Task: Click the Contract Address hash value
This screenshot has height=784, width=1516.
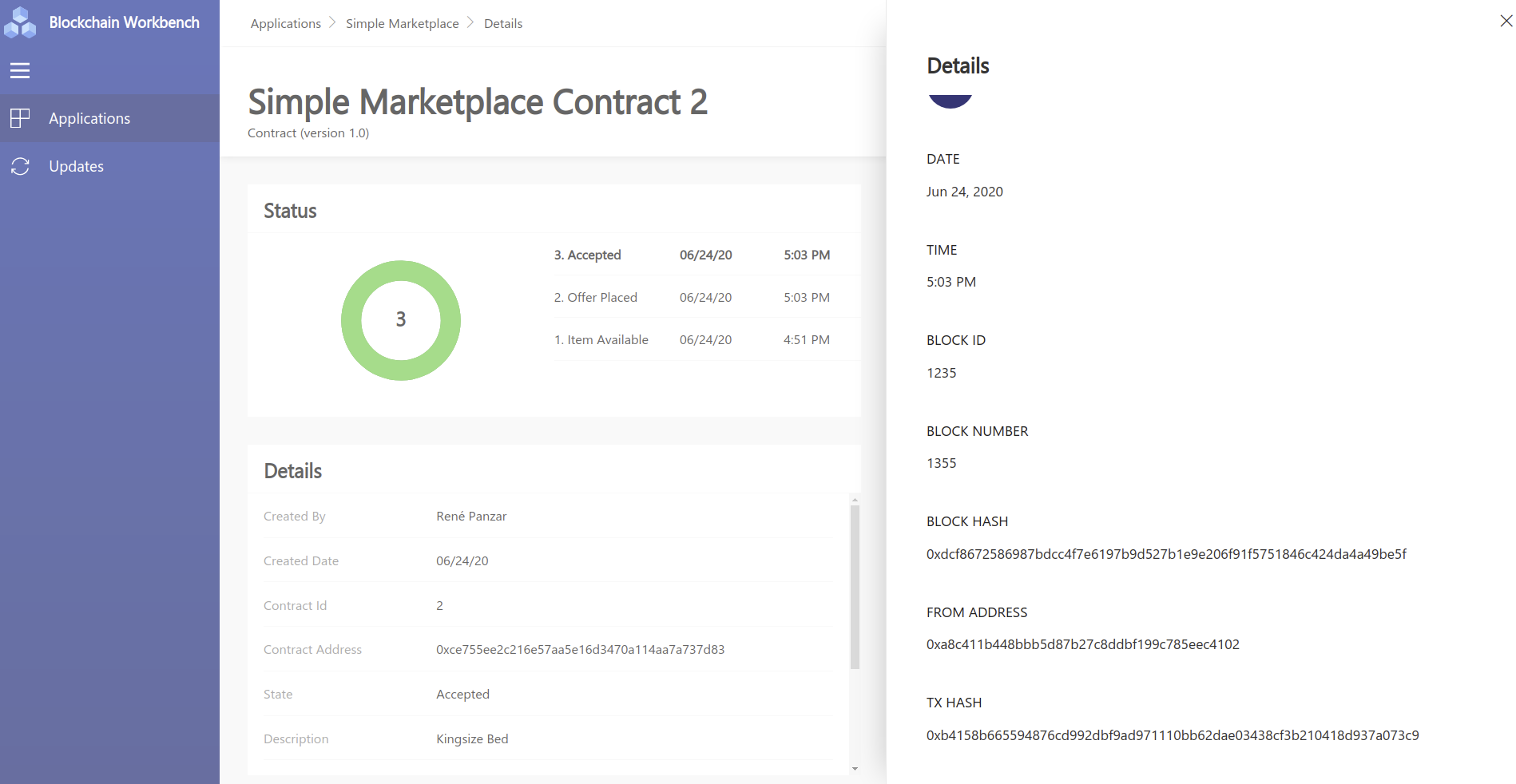Action: click(x=580, y=649)
